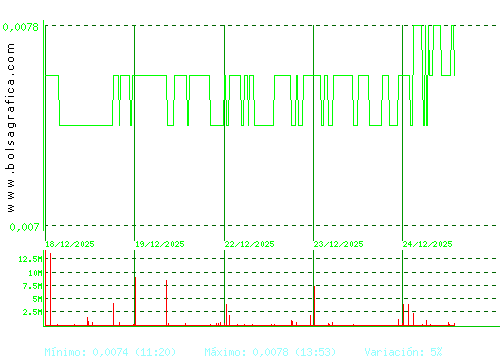Select the 12.5M volume axis label
The width and height of the screenshot is (500, 360).
click(x=30, y=259)
